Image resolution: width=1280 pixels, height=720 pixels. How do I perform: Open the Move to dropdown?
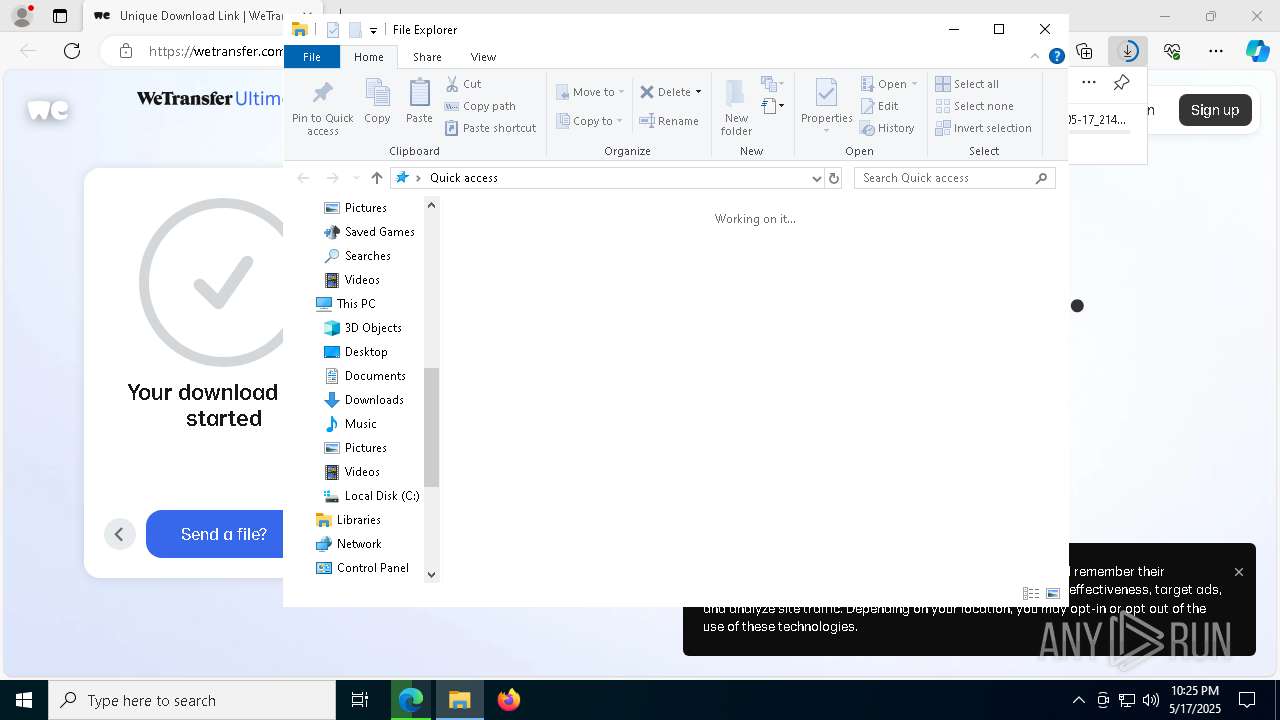[590, 92]
